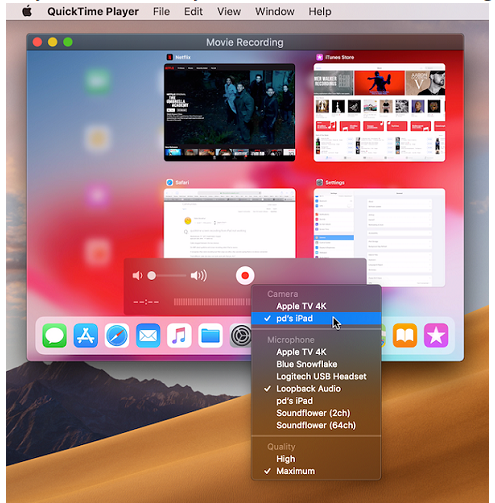This screenshot has width=495, height=503.
Task: Open App Store in the iPad dock
Action: point(86,336)
